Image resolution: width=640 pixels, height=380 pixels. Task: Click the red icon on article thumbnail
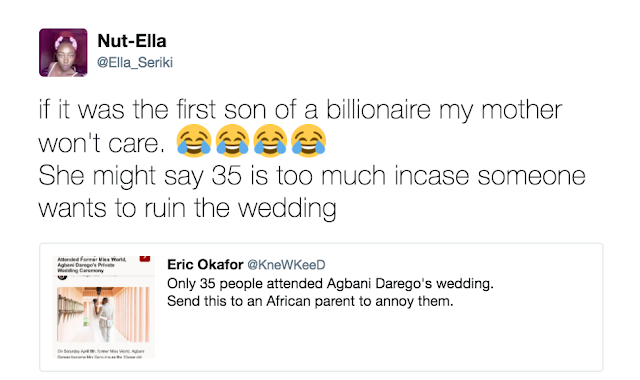coord(145,258)
